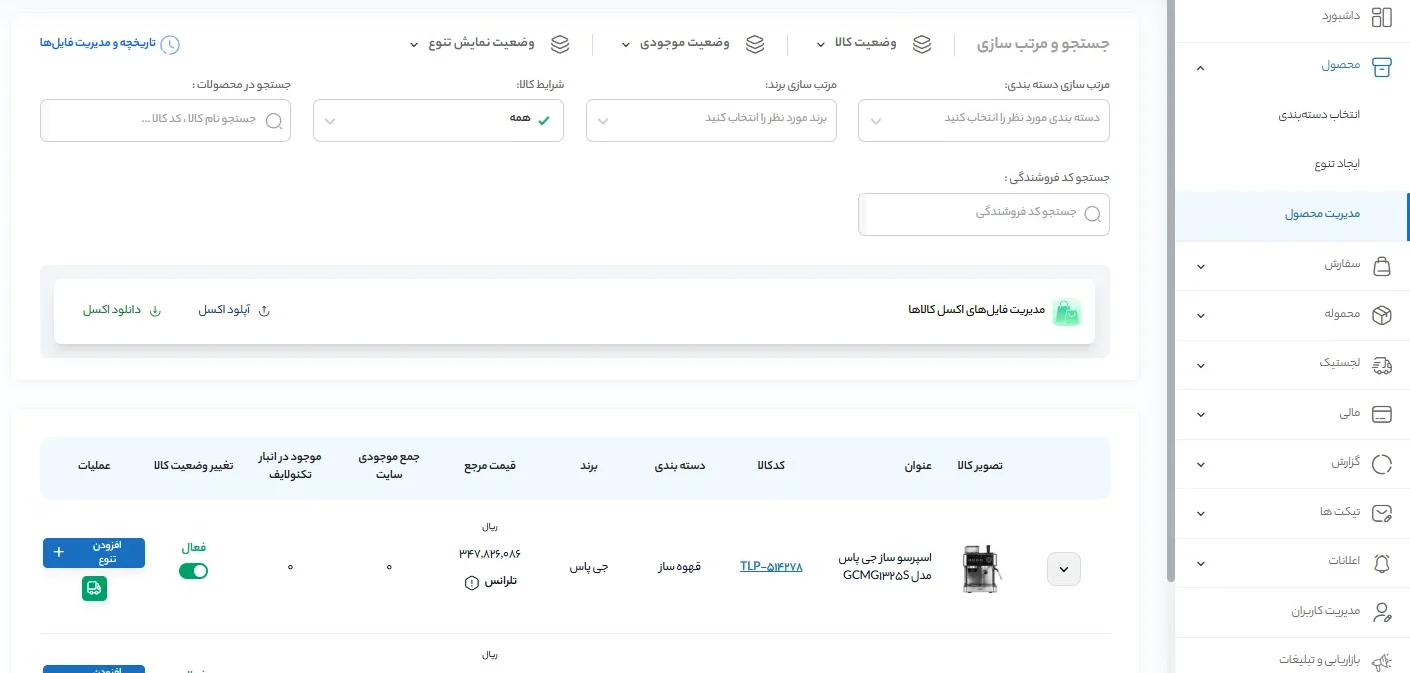The width and height of the screenshot is (1410, 673).
Task: Click the green truck icon in the operations column
Action: click(94, 589)
